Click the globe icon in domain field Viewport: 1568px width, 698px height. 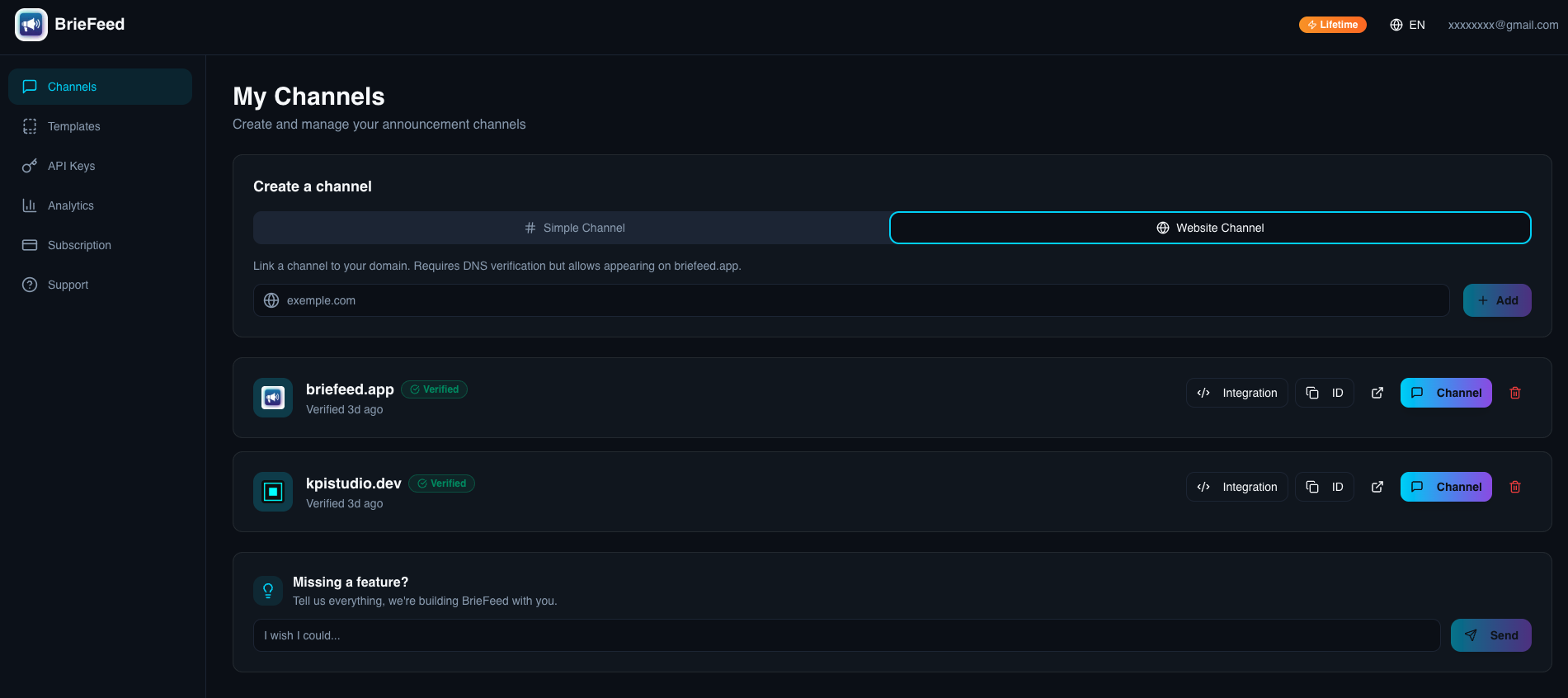(271, 300)
